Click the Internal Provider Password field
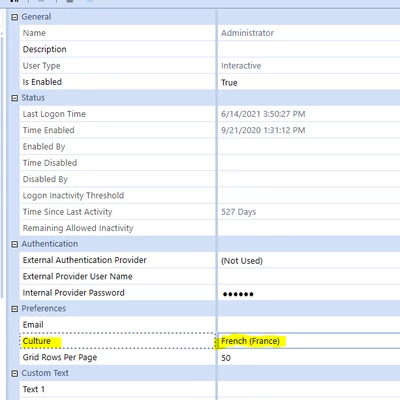The width and height of the screenshot is (400, 400). 309,293
